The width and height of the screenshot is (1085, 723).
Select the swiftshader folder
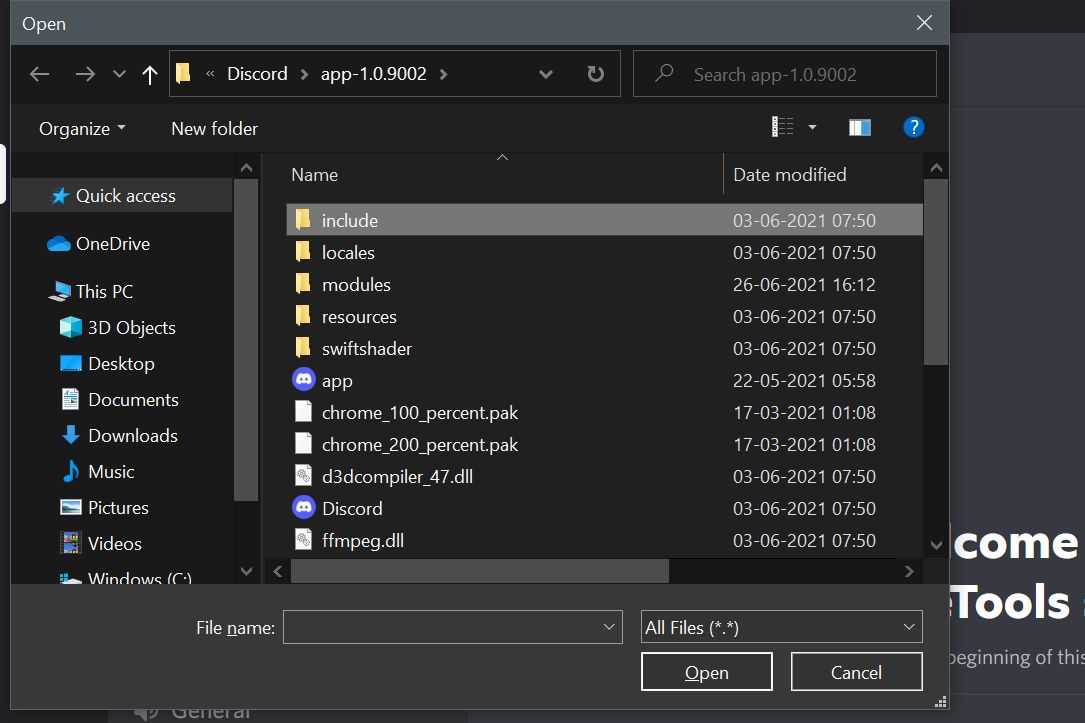click(604, 348)
